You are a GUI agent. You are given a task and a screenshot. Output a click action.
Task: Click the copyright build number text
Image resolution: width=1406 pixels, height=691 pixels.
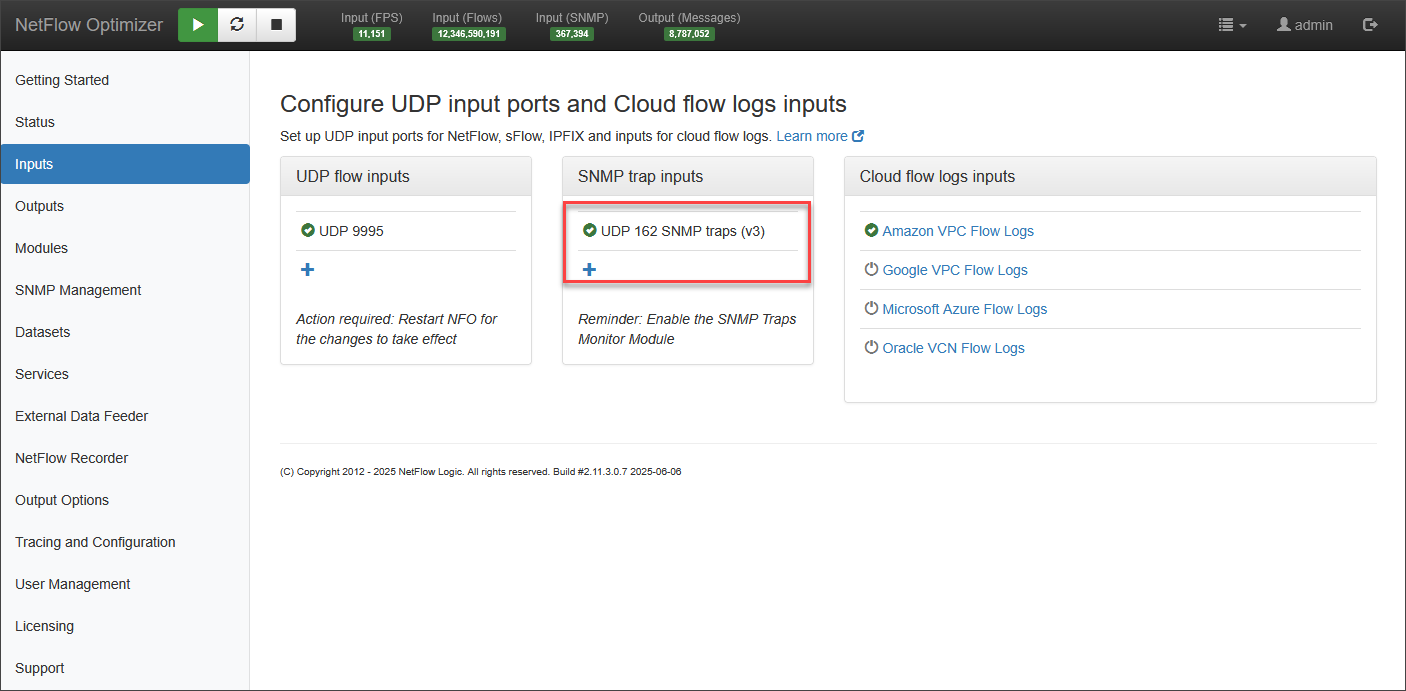pyautogui.click(x=481, y=472)
